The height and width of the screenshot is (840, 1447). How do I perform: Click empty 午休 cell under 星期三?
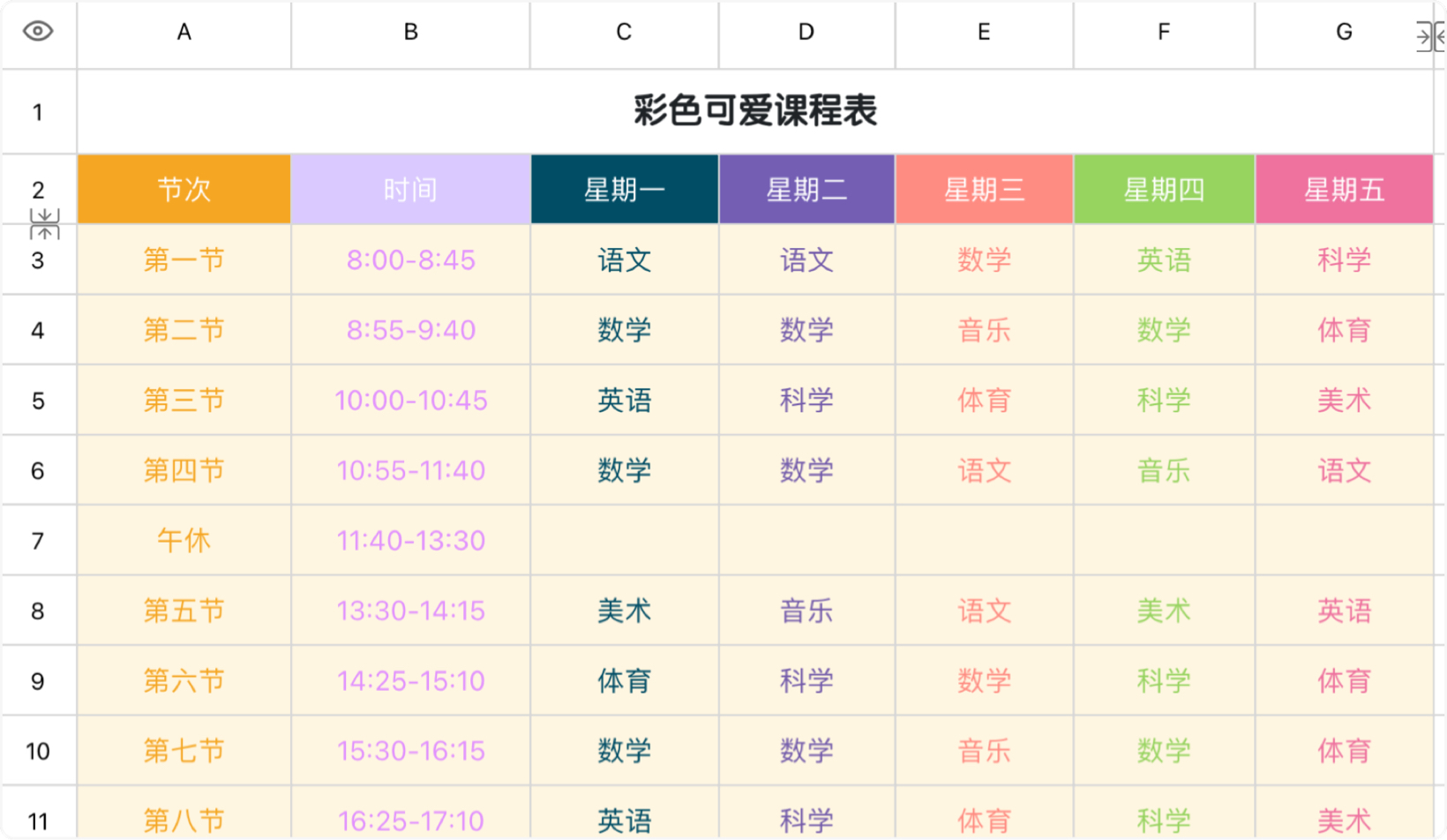click(984, 541)
